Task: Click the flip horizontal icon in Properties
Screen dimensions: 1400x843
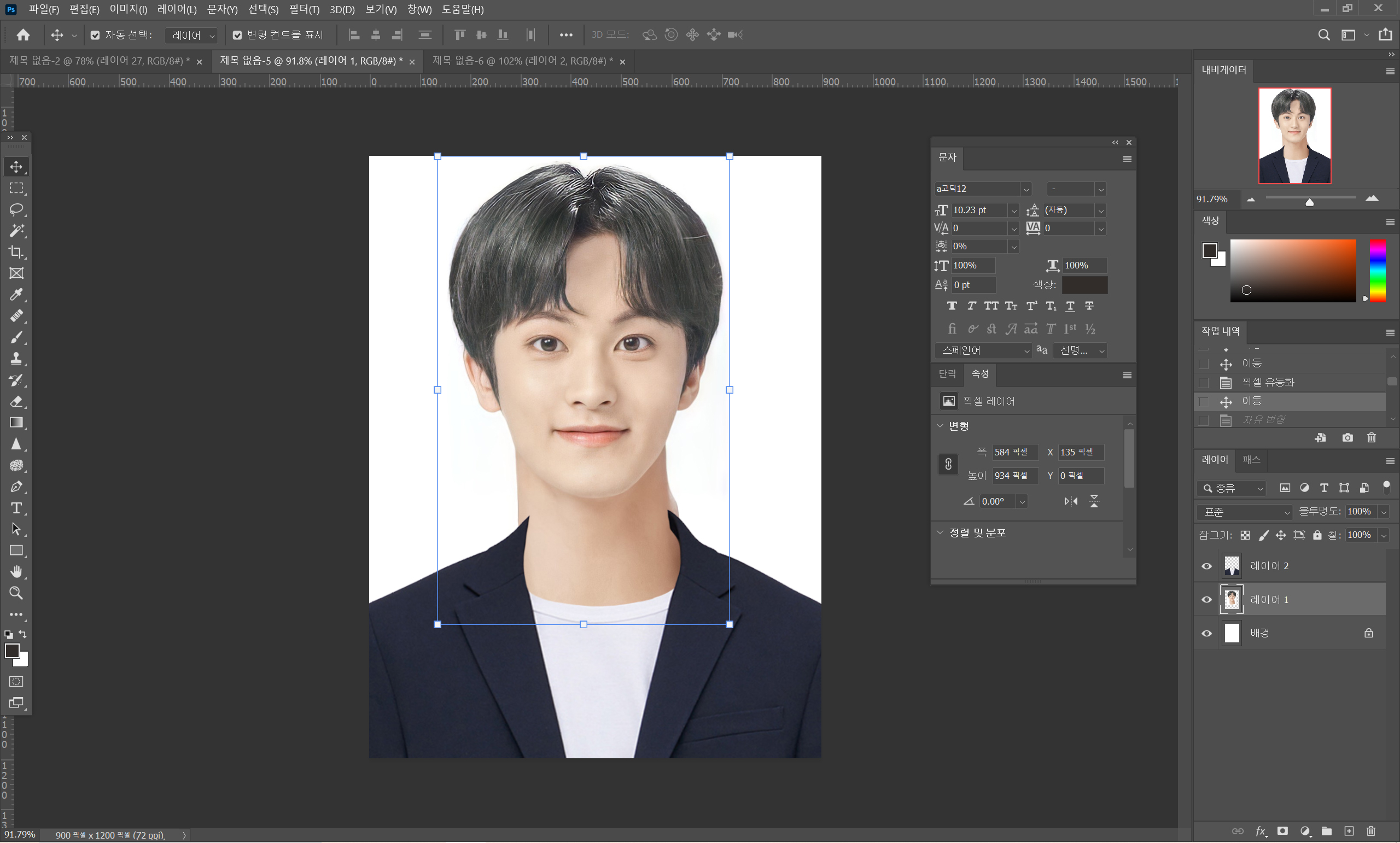Action: (x=1070, y=501)
